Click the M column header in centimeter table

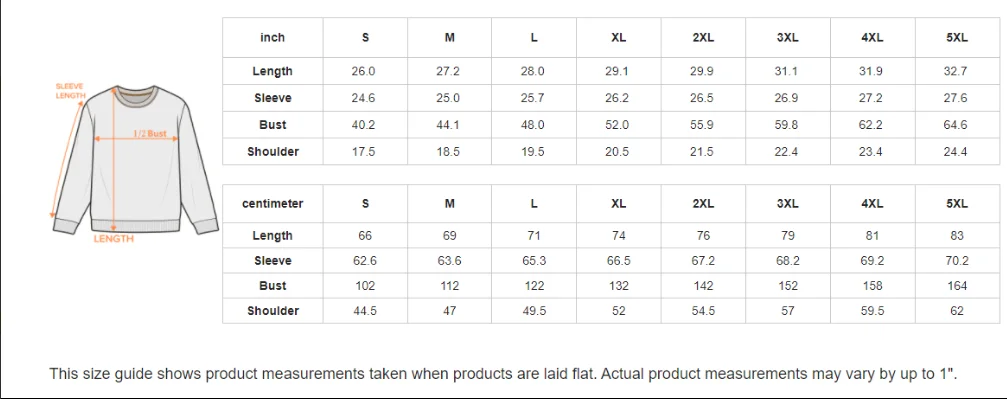(450, 203)
